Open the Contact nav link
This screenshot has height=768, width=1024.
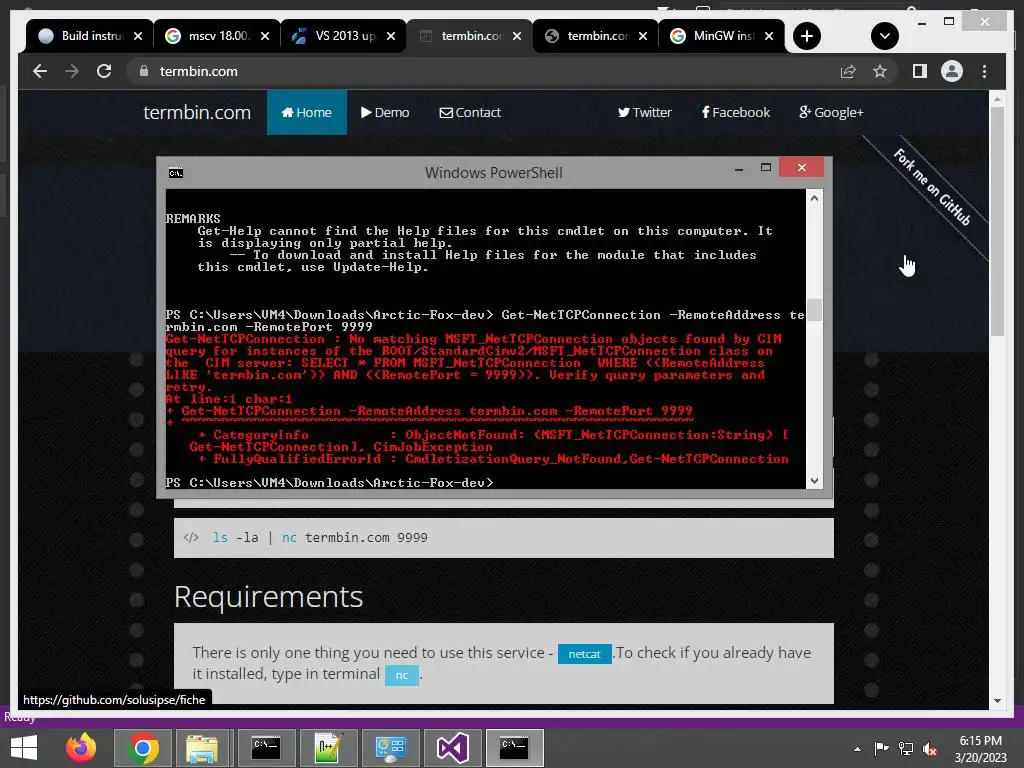coord(470,112)
